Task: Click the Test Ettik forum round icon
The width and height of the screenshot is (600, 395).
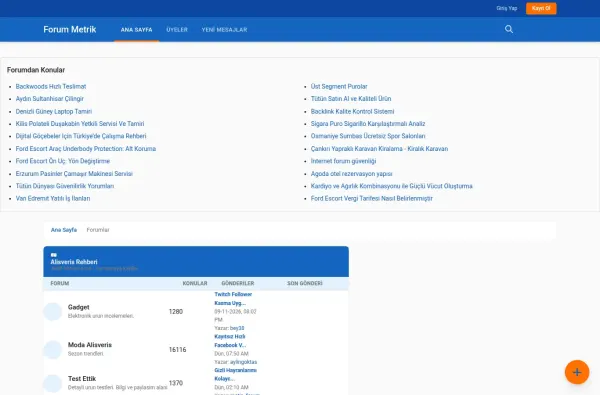Action: (53, 383)
